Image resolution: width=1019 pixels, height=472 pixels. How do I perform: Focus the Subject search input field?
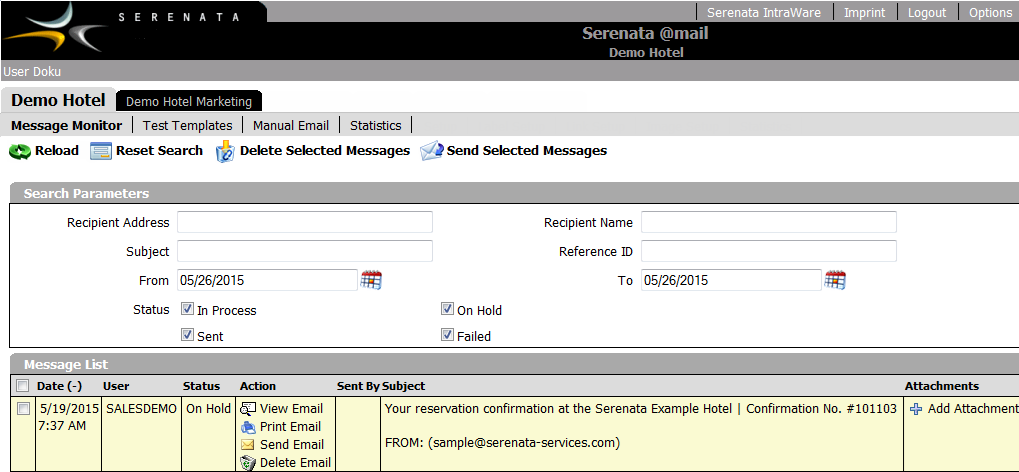pyautogui.click(x=305, y=251)
